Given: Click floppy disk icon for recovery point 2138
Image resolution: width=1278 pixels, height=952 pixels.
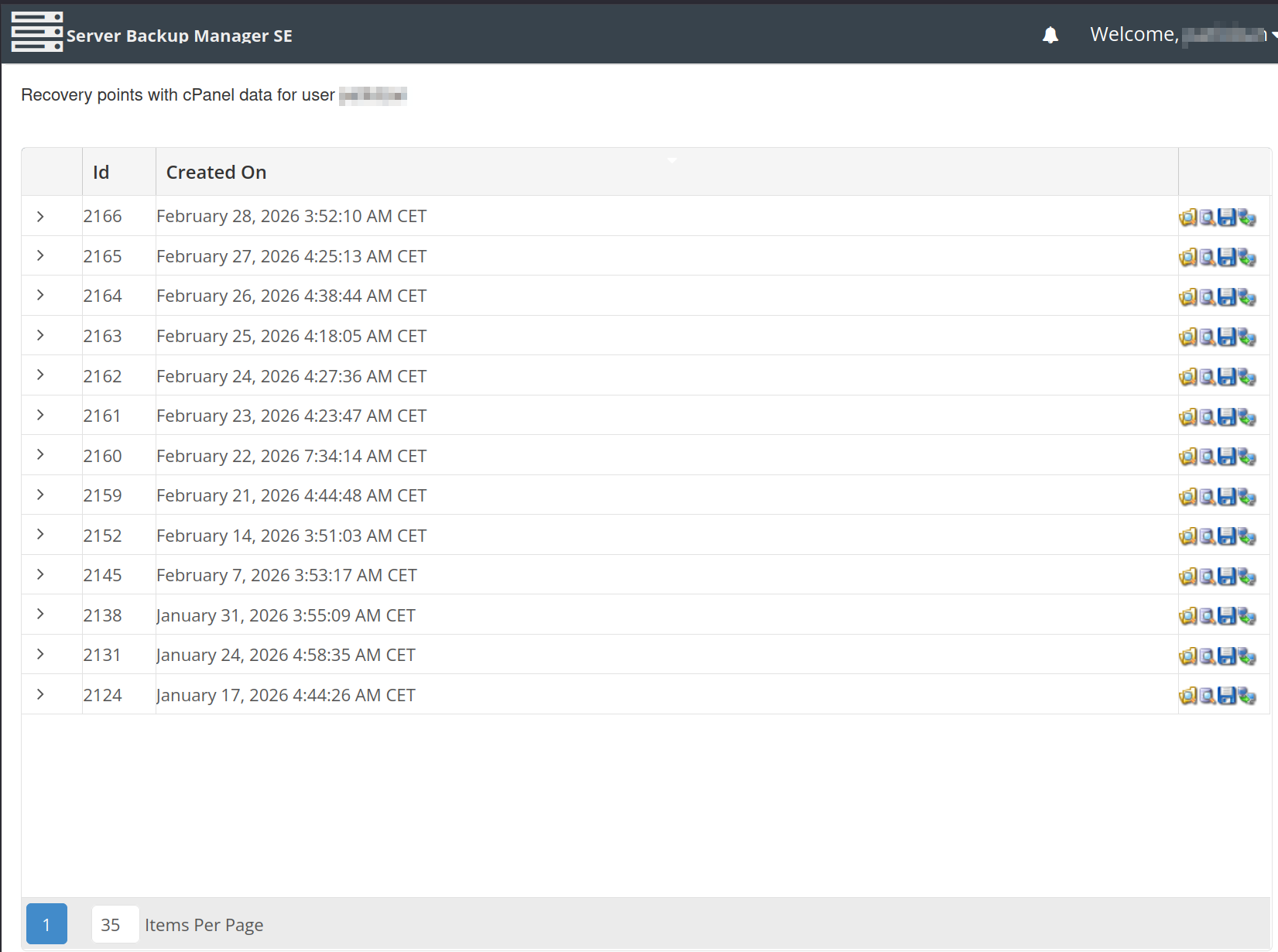Looking at the screenshot, I should click(1226, 616).
